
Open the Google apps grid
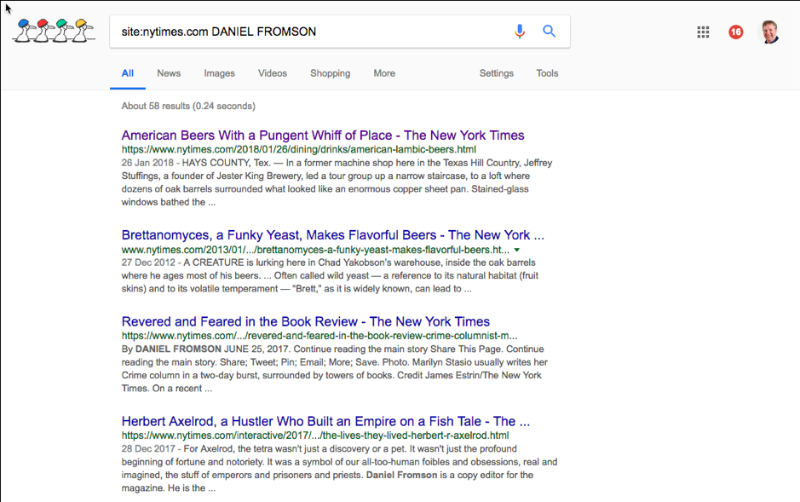point(703,32)
